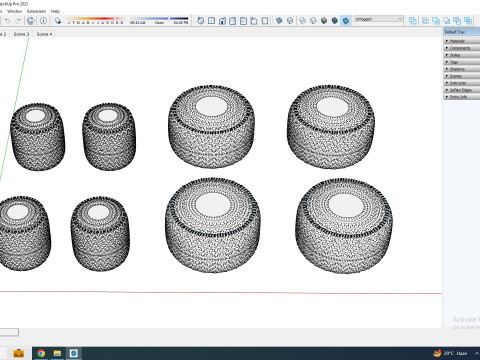Switch to Iso view
The width and height of the screenshot is (480, 360).
click(x=201, y=21)
